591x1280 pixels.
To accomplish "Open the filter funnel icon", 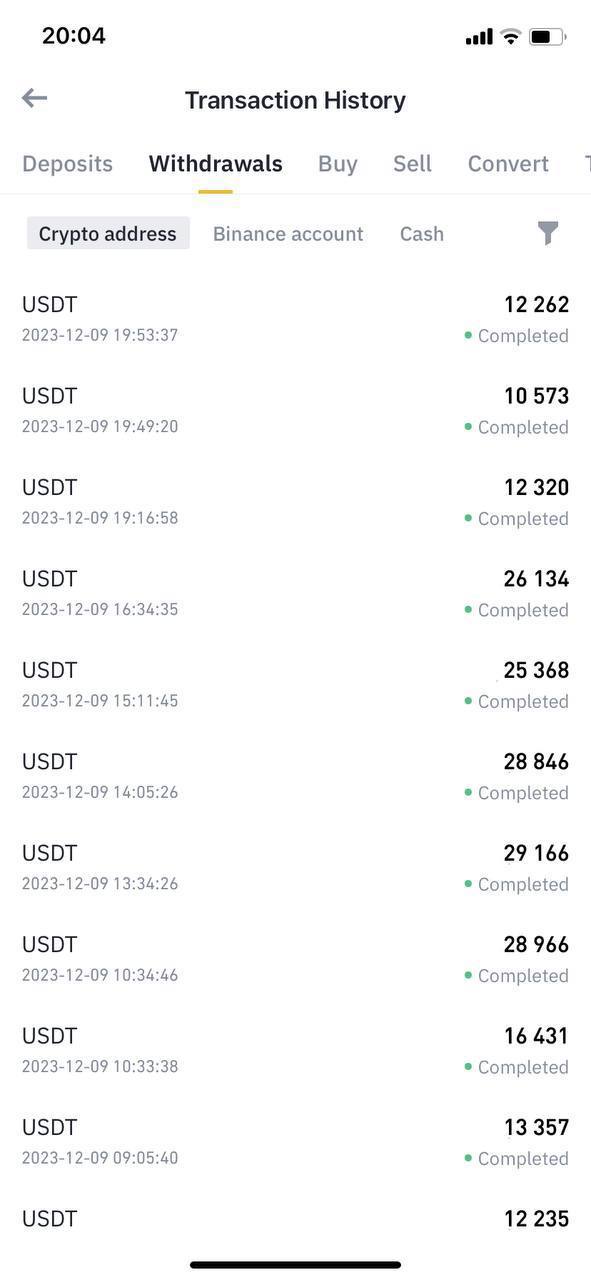I will click(548, 233).
